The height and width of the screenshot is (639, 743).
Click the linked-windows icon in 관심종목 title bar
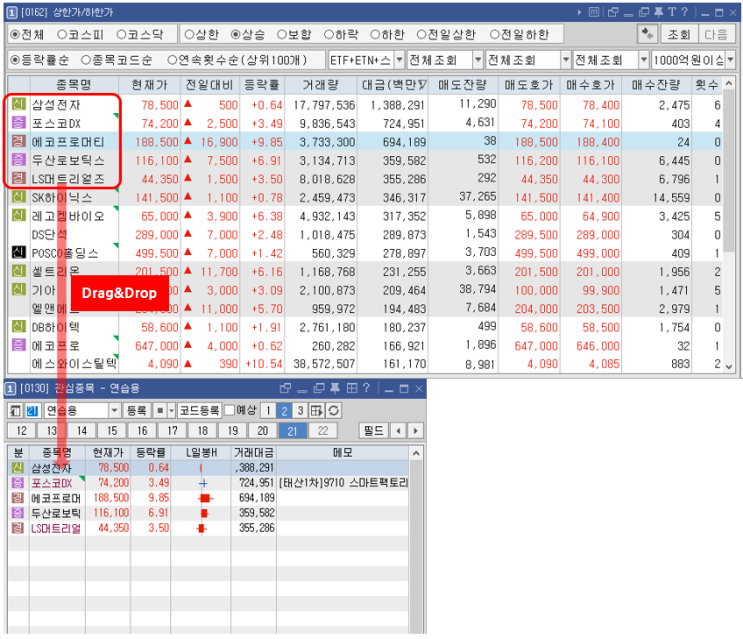pos(285,388)
